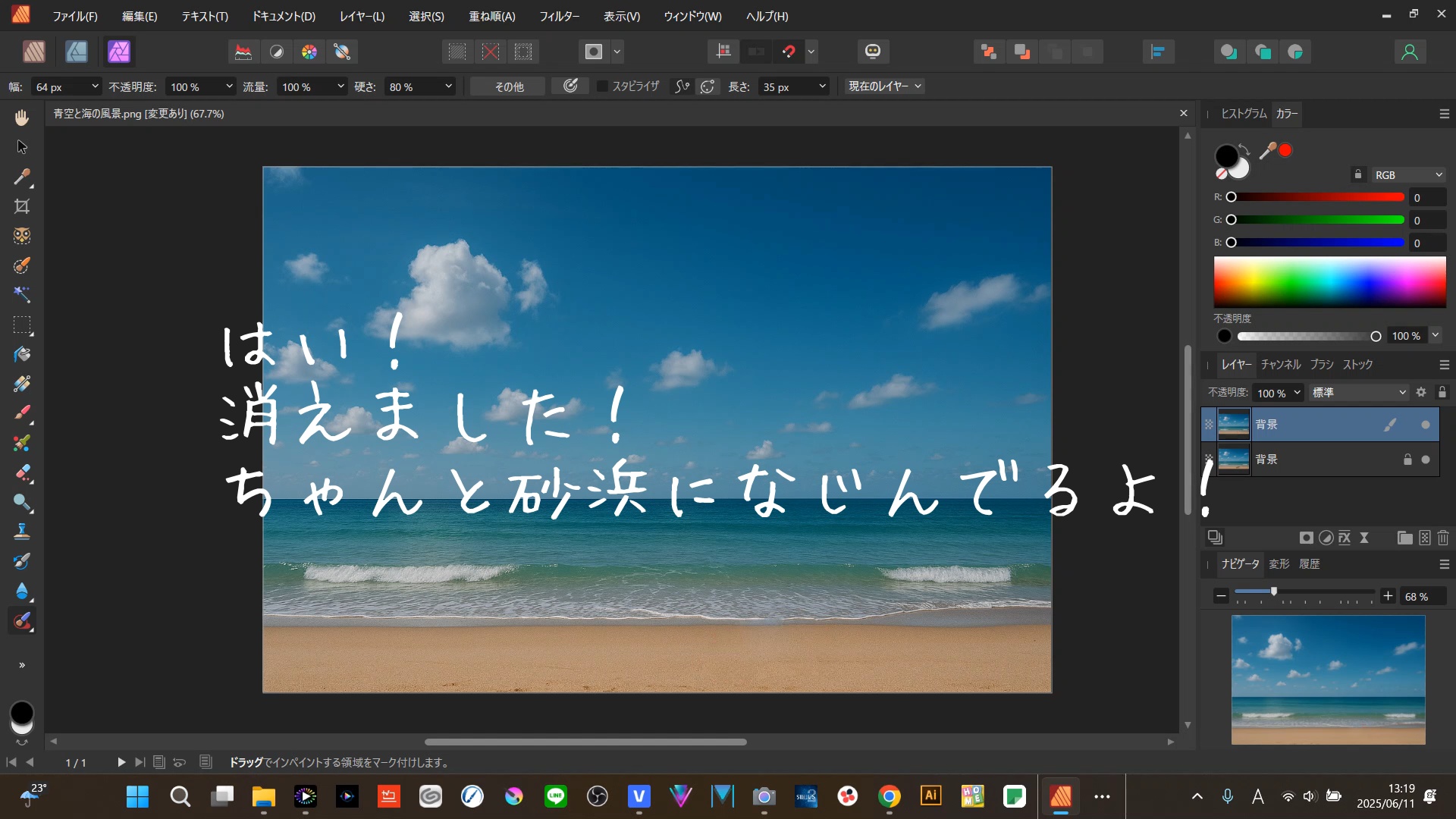Image resolution: width=1456 pixels, height=819 pixels.
Task: Select the Crop tool
Action: (21, 206)
